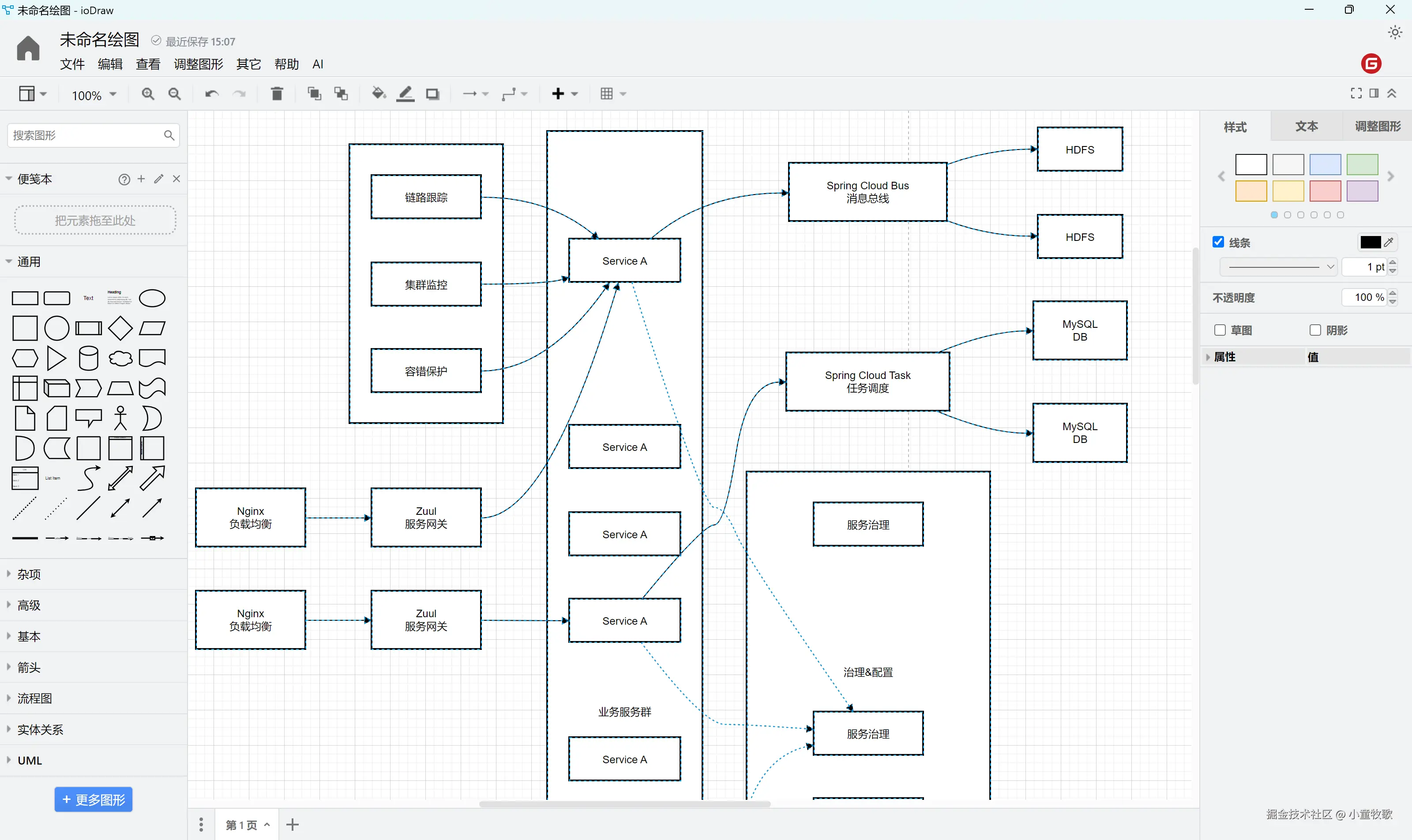Click the shadow toolbar icon
Image resolution: width=1412 pixels, height=840 pixels.
(x=432, y=94)
